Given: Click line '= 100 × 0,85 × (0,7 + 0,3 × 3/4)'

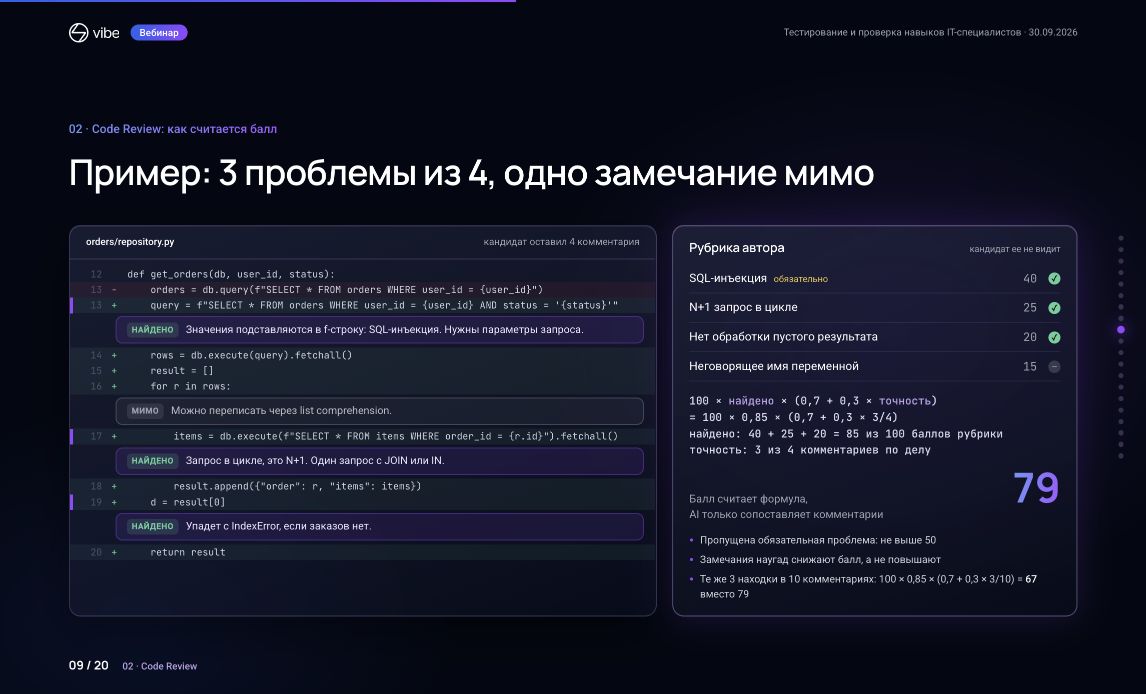Looking at the screenshot, I should [x=793, y=417].
